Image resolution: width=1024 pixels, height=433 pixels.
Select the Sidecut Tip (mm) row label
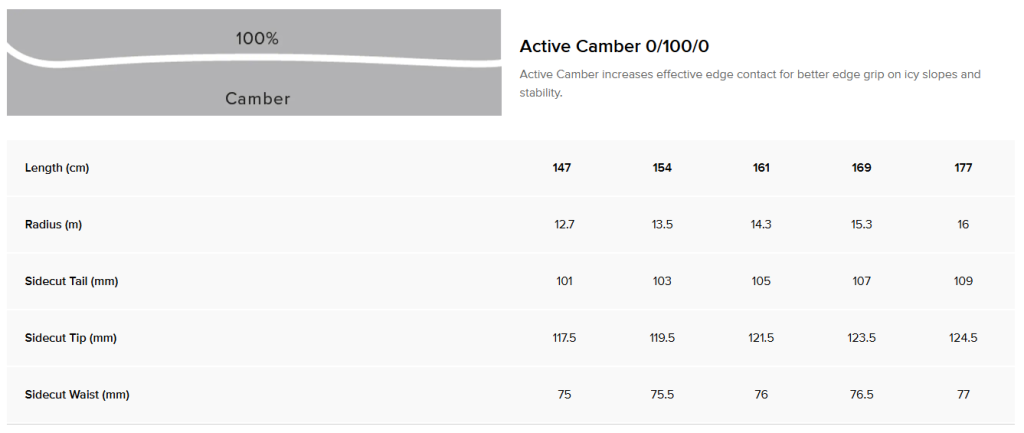70,338
